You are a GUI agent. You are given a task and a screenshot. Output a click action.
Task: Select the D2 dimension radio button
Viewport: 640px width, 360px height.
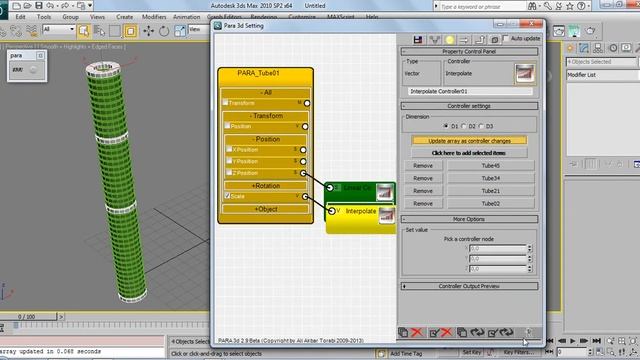(x=464, y=126)
